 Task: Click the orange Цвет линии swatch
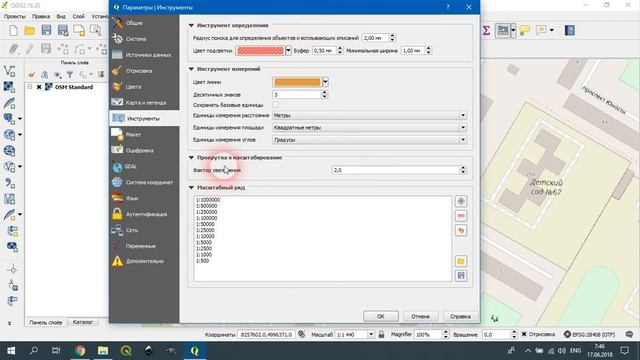click(x=297, y=82)
